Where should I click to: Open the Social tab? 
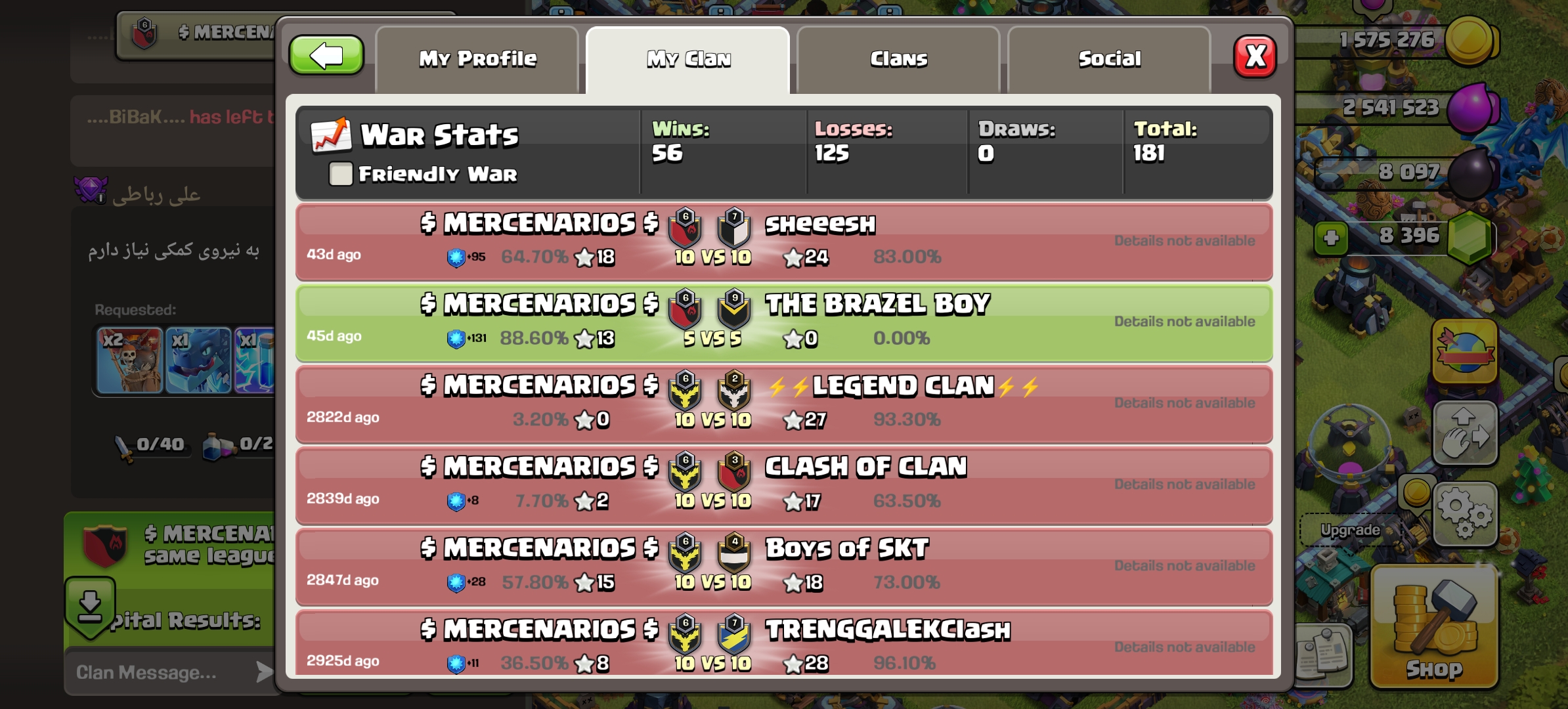click(x=1109, y=59)
